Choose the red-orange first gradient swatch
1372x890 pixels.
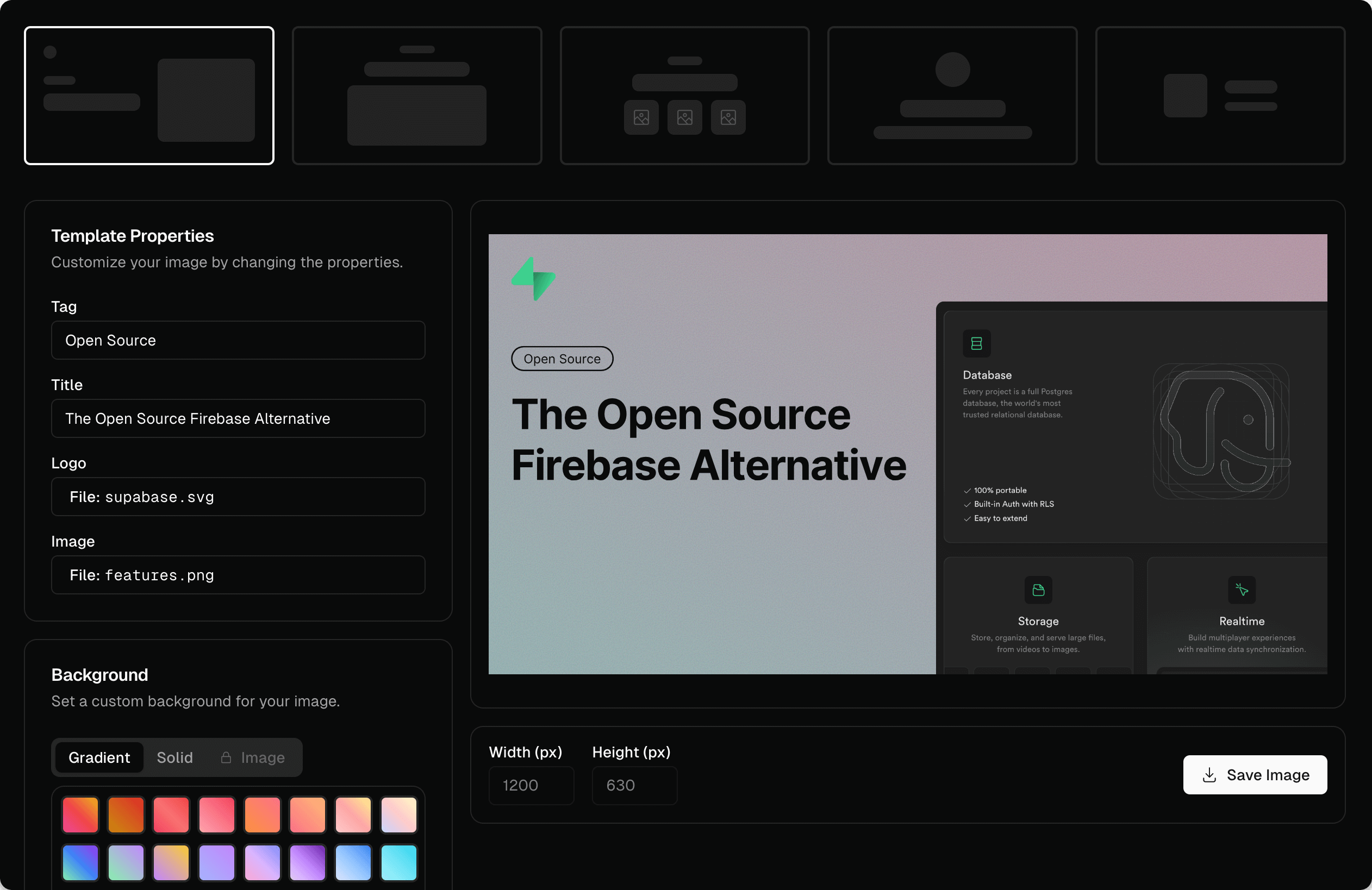[x=80, y=814]
